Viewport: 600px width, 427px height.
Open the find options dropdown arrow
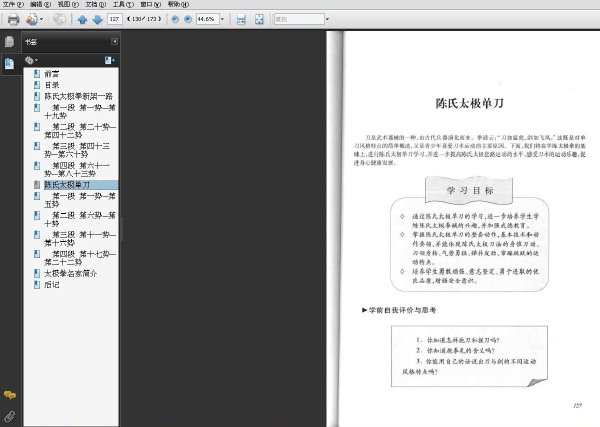327,19
